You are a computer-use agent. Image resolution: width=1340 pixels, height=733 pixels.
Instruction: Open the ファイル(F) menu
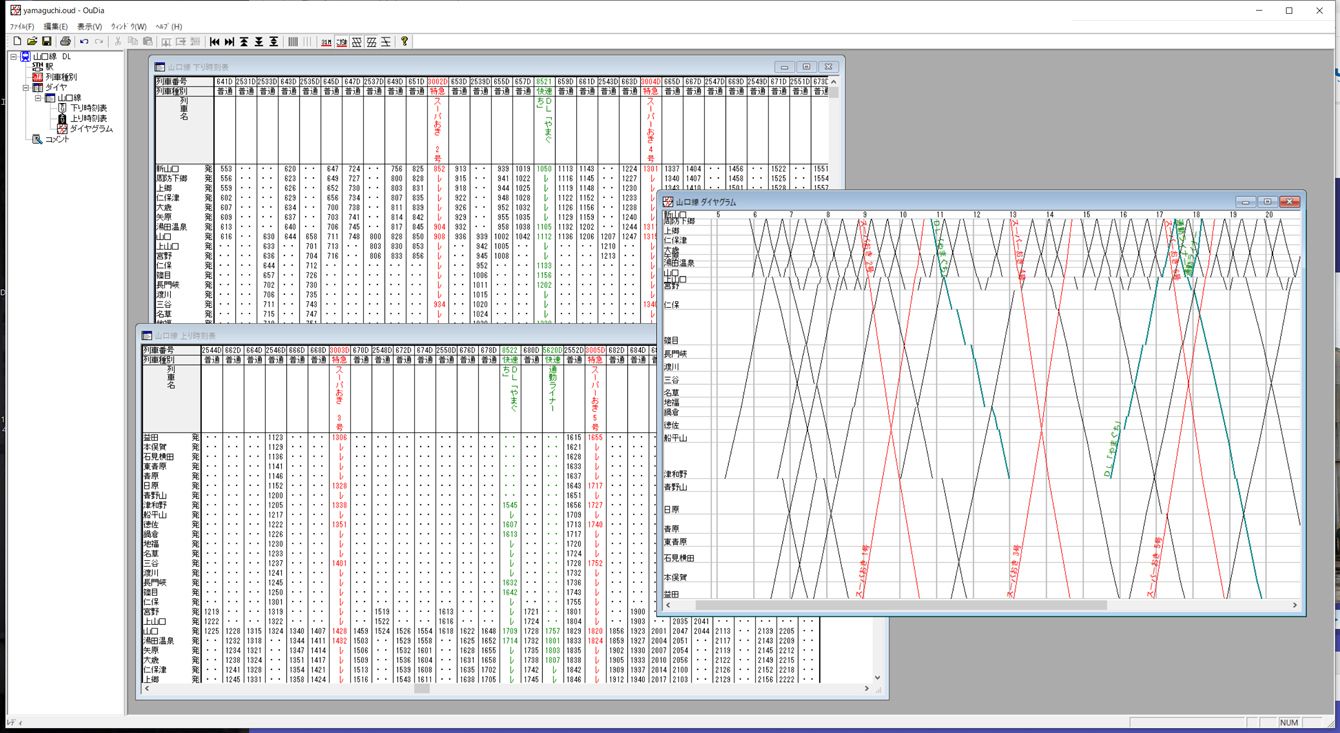(21, 26)
